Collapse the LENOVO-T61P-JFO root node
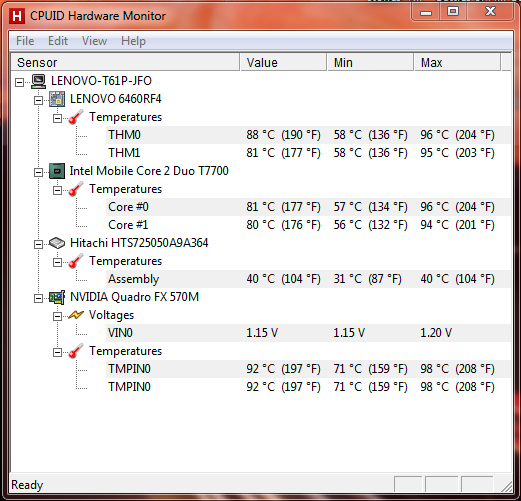Image resolution: width=521 pixels, height=501 pixels. pos(20,82)
